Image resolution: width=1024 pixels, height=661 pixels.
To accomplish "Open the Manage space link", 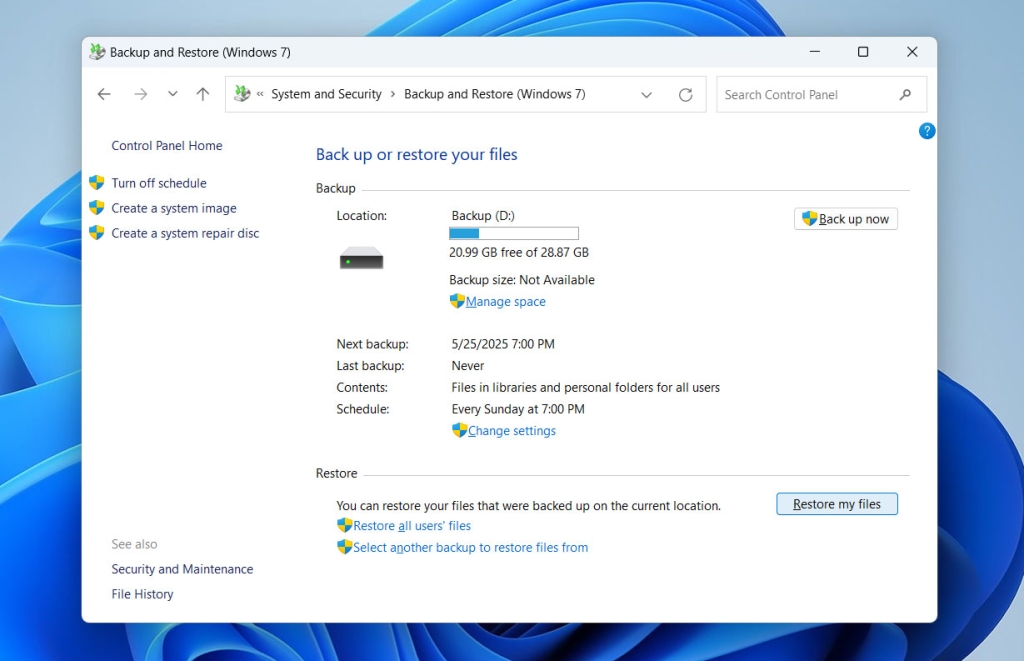I will pyautogui.click(x=505, y=302).
